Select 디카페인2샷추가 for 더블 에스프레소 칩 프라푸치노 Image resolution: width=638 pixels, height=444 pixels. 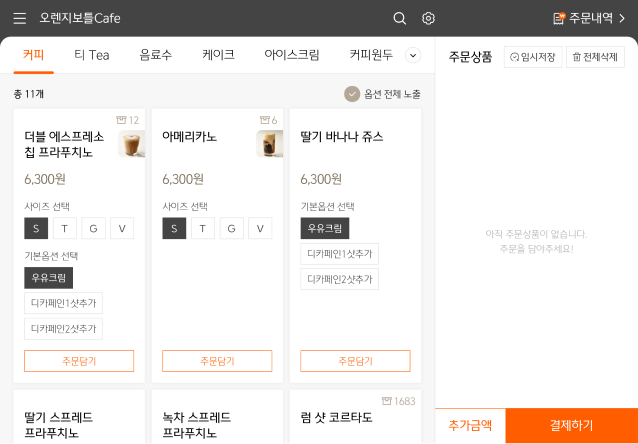point(63,328)
